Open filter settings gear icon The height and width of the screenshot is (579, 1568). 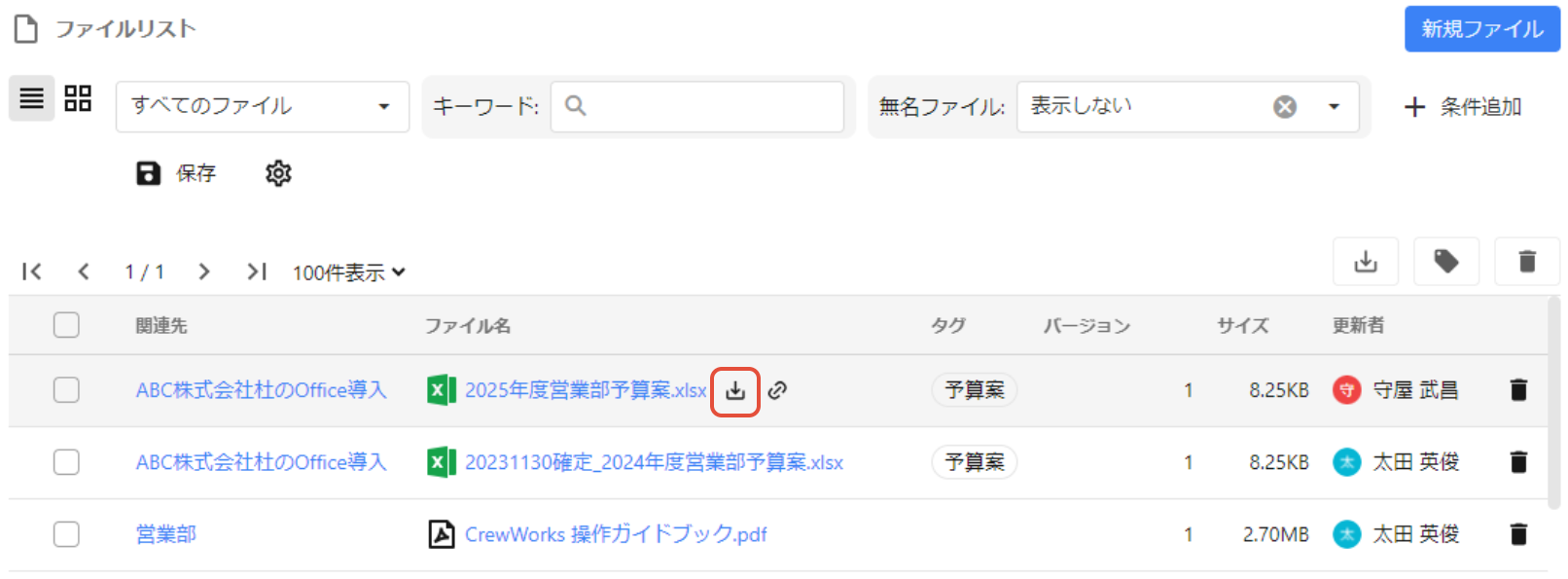click(x=278, y=173)
